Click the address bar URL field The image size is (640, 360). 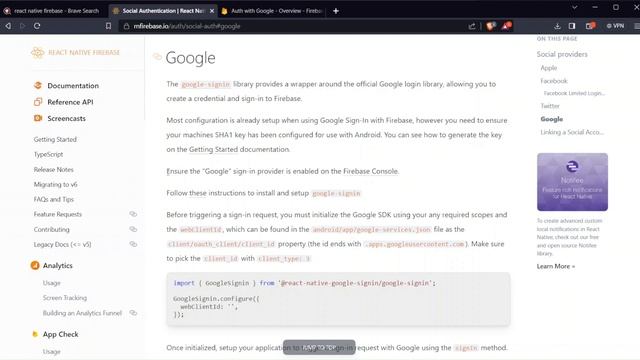click(294, 26)
